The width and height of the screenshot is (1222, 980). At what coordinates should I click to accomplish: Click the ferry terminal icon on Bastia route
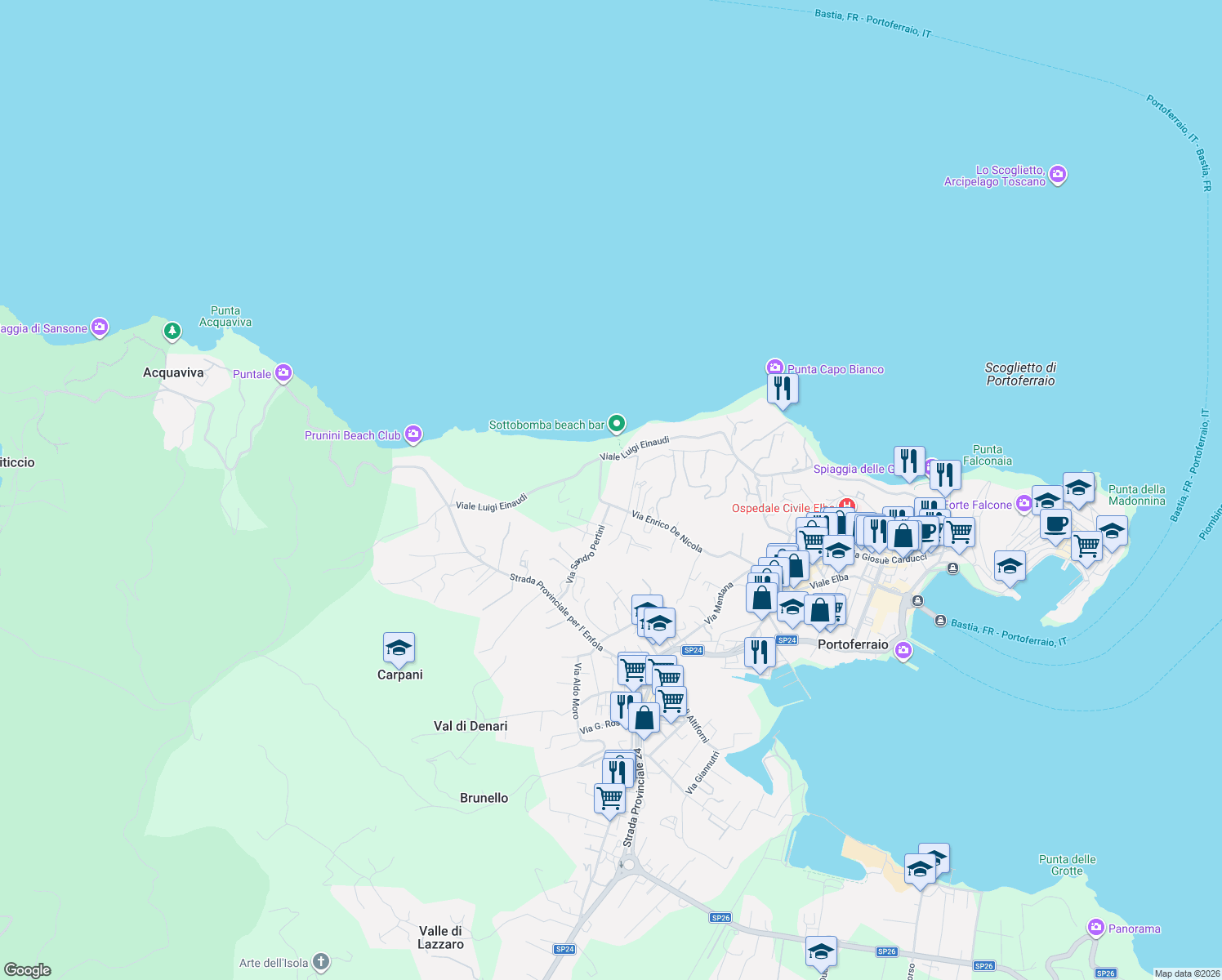(940, 621)
